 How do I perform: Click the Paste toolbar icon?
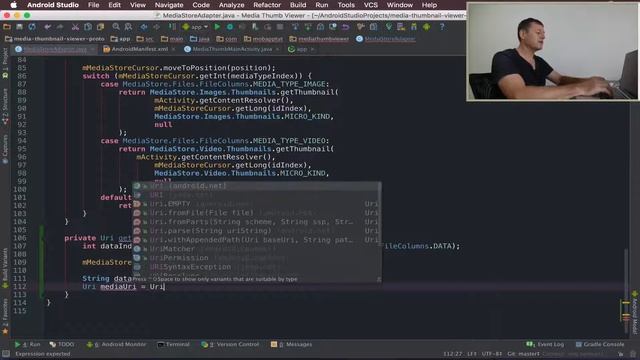click(x=100, y=27)
